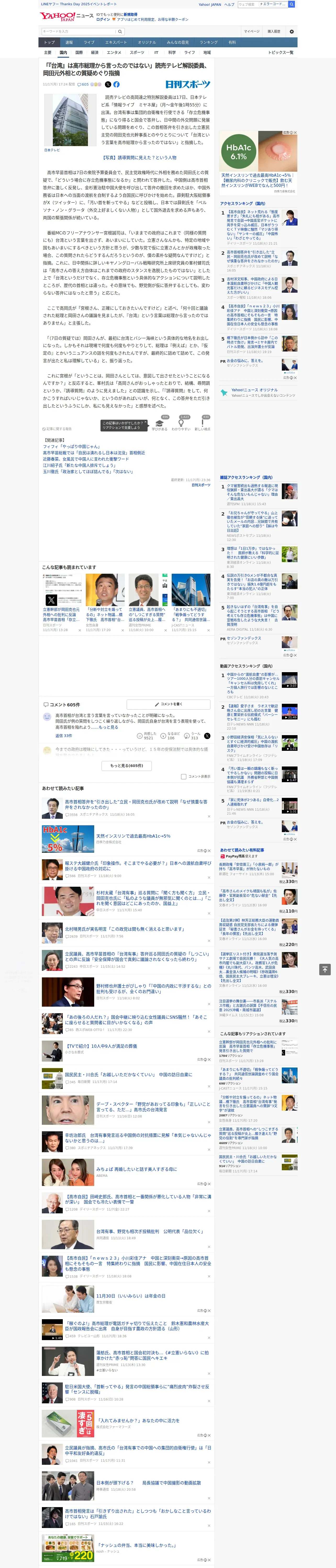Open the ヘルプ link at top
336x1568 pixels.
pyautogui.click(x=229, y=4)
